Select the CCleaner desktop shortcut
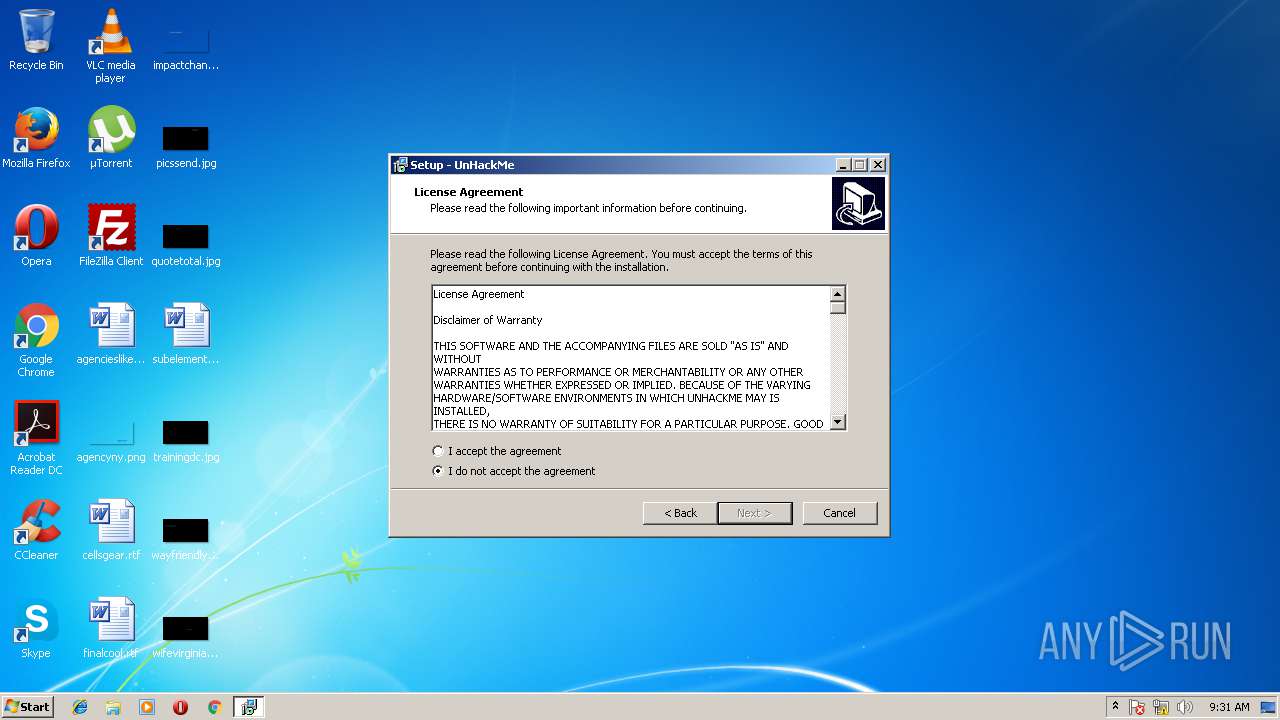 [x=36, y=530]
